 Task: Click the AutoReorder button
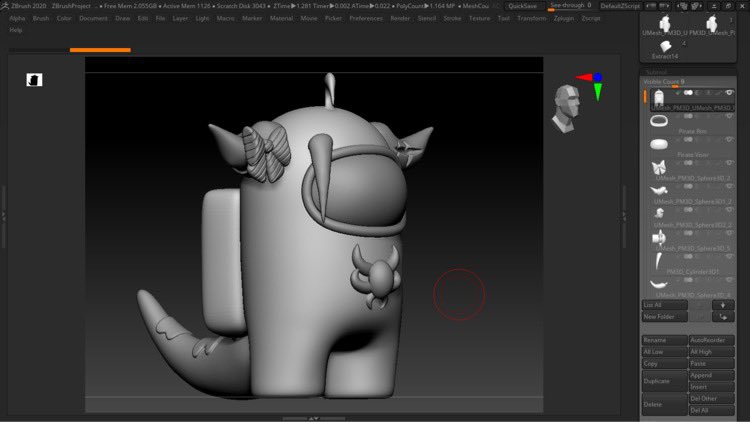(711, 340)
